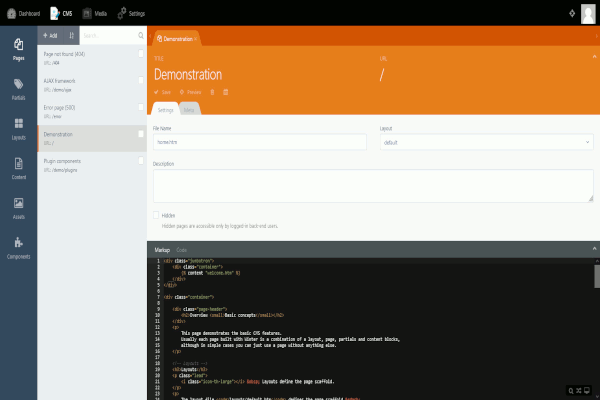Click the trash delete page icon
600x400 pixels.
(x=226, y=91)
